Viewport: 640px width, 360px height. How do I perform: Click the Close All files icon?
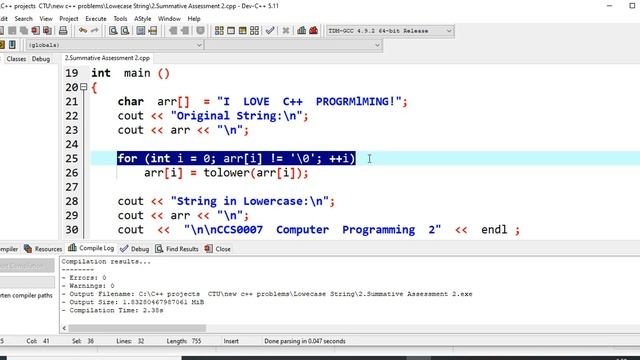47,31
